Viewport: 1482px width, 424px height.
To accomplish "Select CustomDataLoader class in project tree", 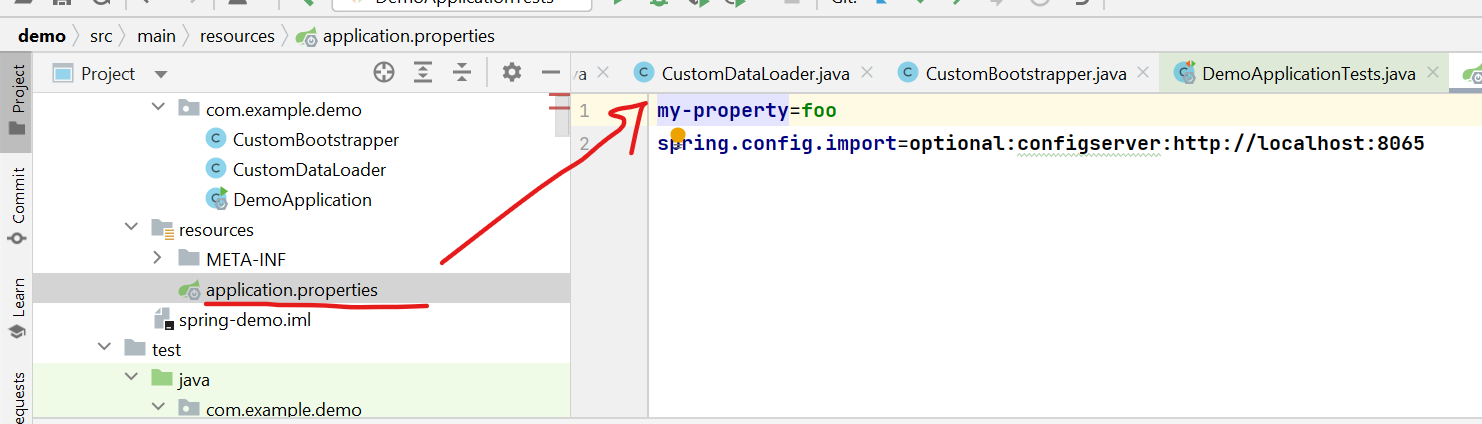I will click(x=309, y=170).
